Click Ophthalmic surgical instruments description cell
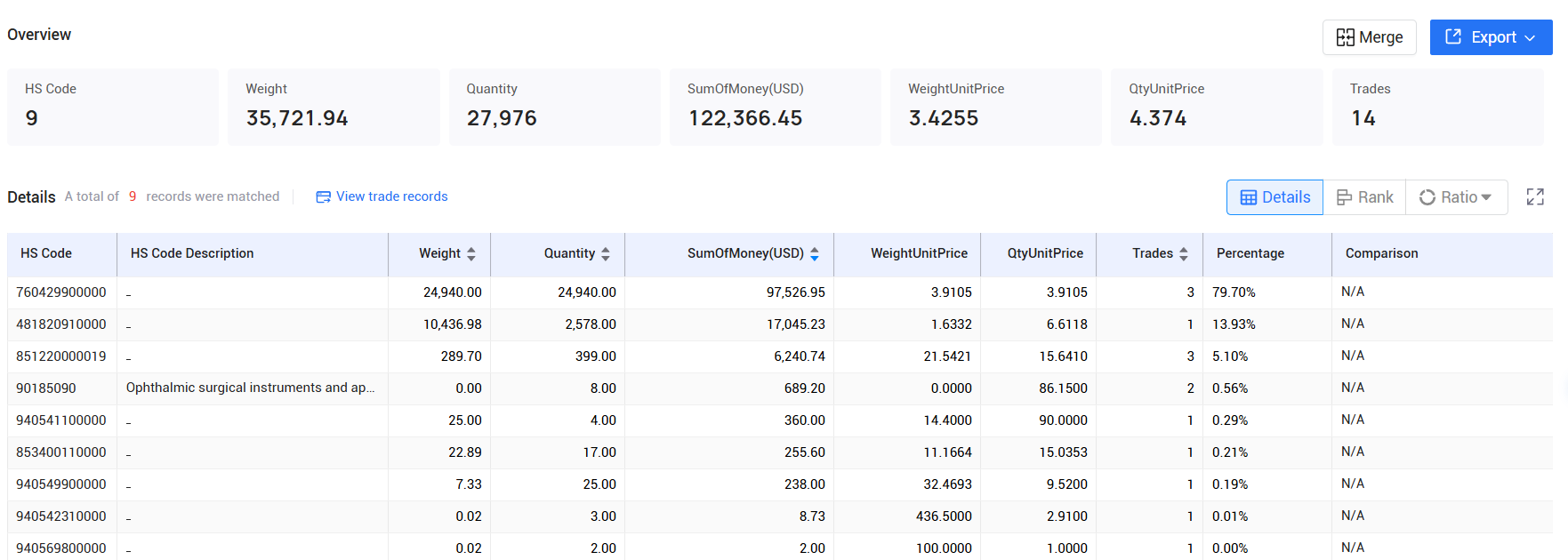 (x=251, y=388)
